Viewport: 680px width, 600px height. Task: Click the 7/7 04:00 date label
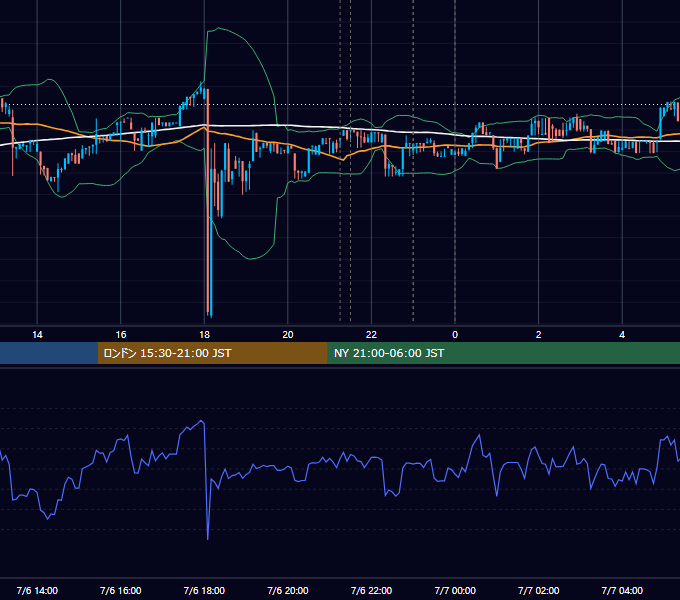click(x=622, y=590)
